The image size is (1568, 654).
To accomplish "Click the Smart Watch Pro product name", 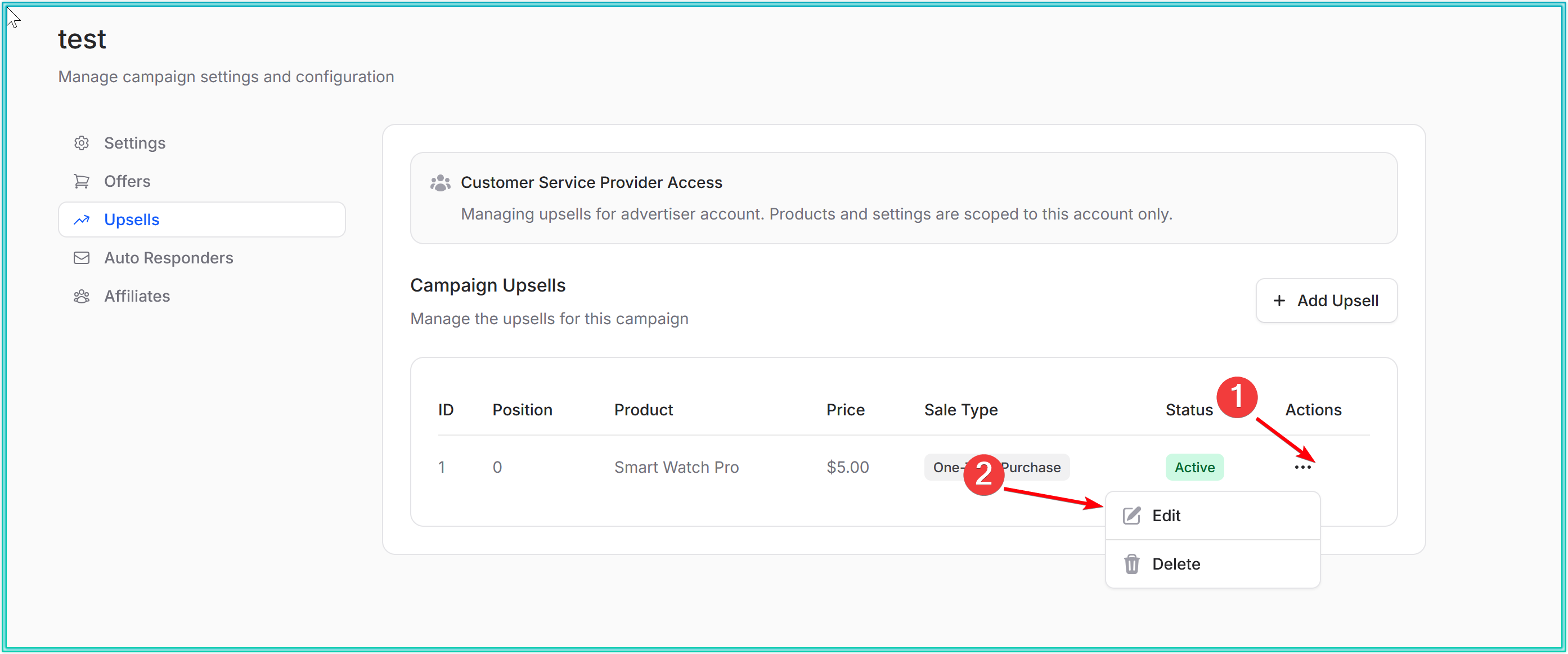I will [x=676, y=467].
